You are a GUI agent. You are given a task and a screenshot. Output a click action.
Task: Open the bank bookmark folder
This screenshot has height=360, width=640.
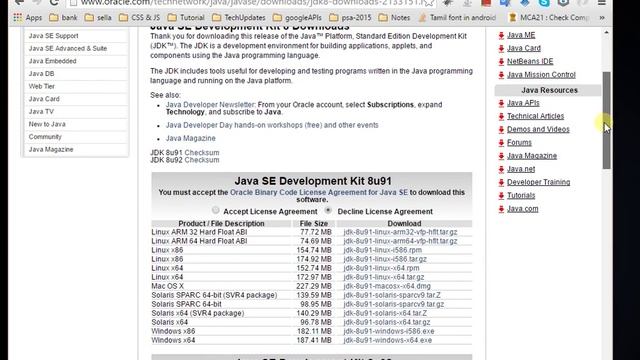click(x=63, y=18)
